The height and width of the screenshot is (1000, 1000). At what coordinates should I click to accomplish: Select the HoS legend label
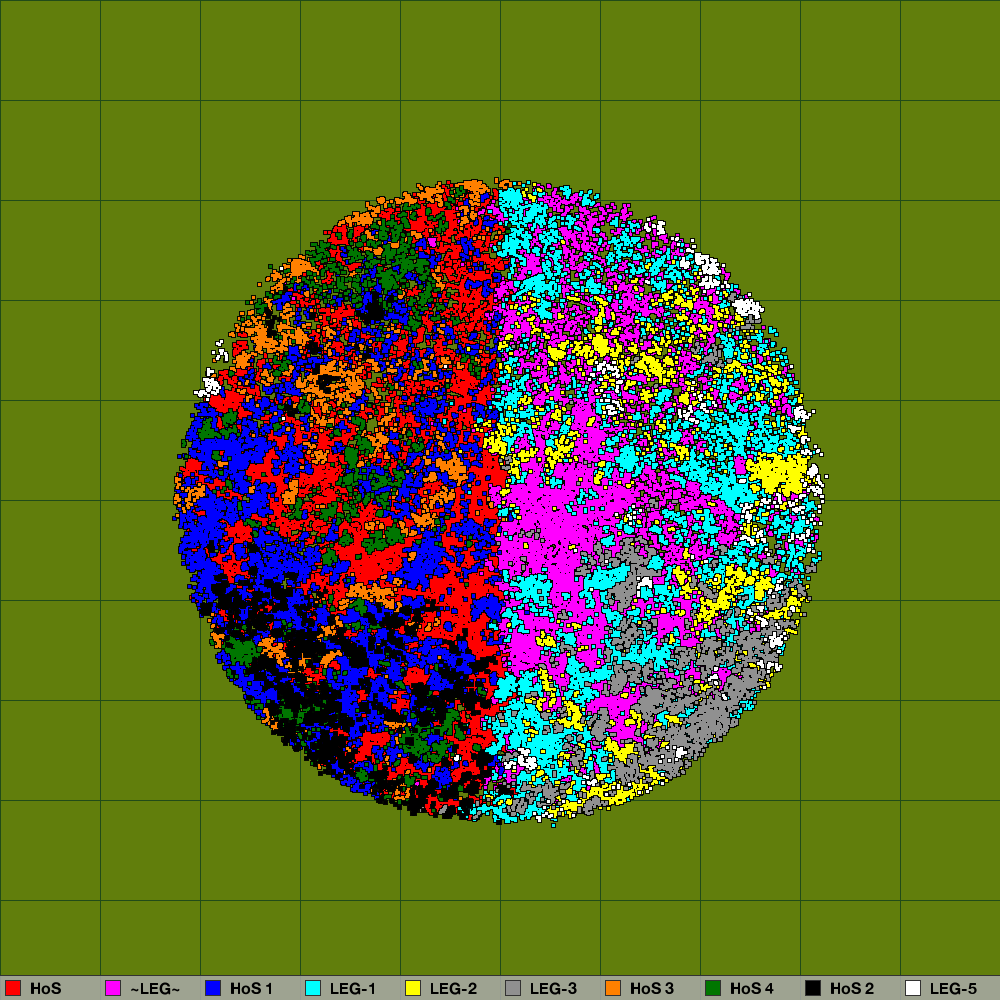click(x=45, y=989)
